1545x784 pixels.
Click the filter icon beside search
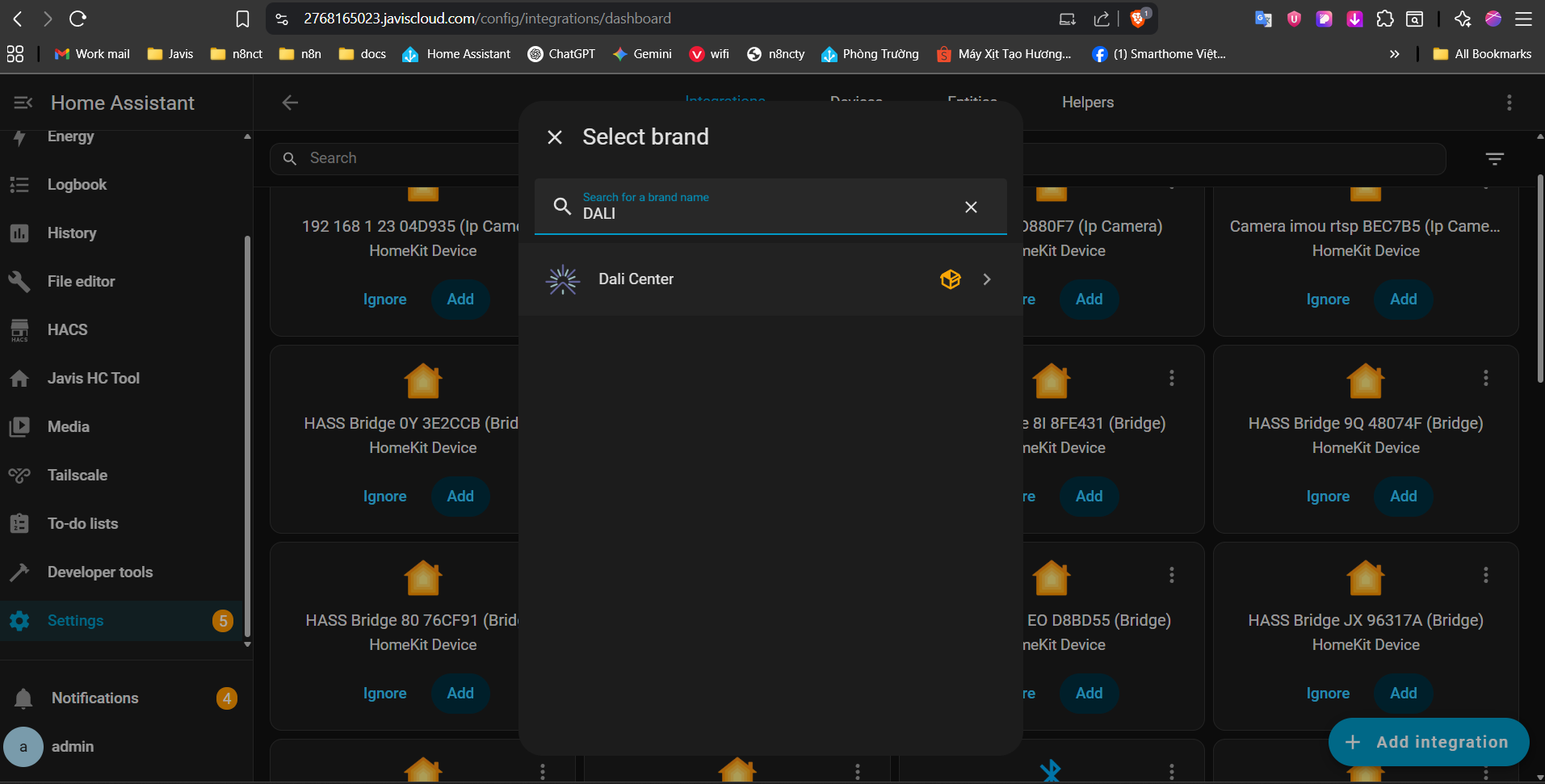pos(1494,159)
